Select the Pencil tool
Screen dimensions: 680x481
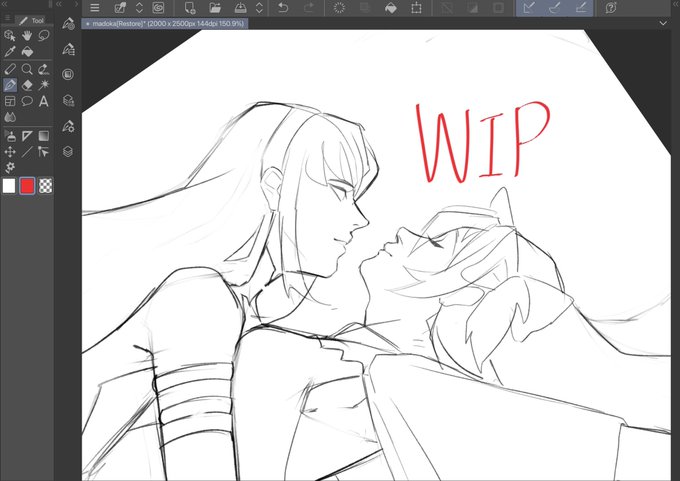(x=10, y=69)
